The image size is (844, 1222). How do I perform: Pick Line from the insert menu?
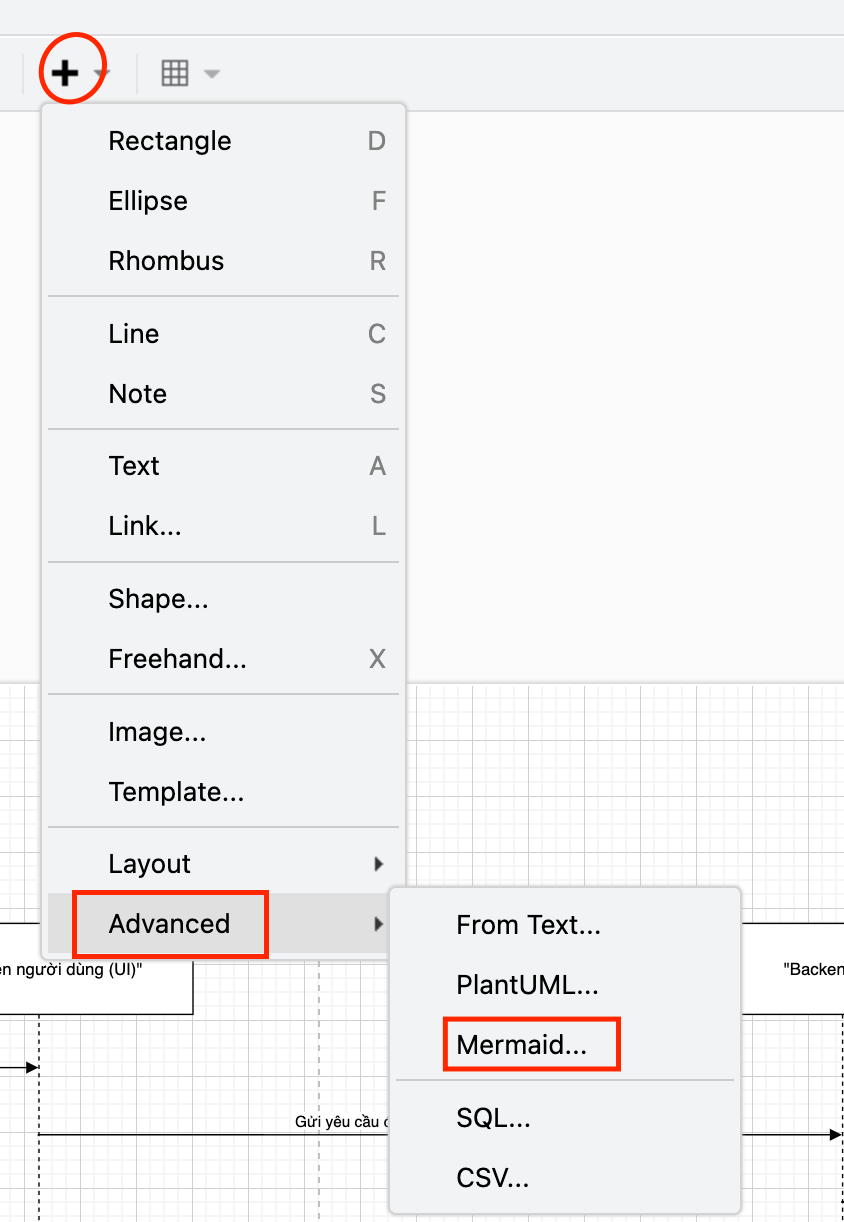tap(134, 334)
